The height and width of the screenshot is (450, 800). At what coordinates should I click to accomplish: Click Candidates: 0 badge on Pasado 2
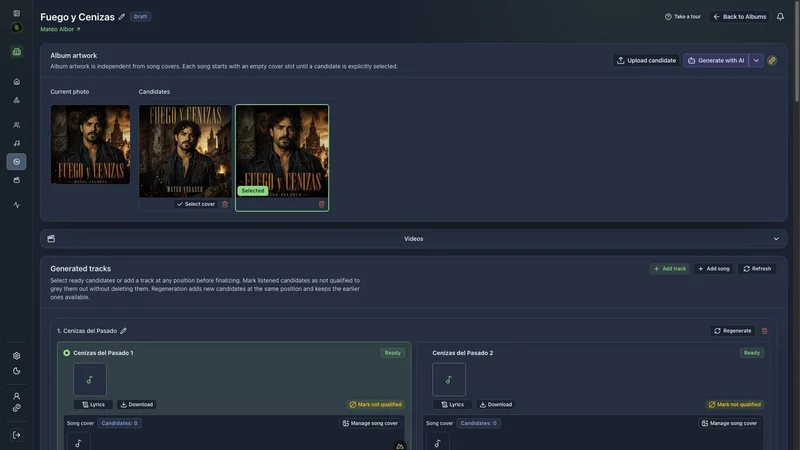(479, 423)
